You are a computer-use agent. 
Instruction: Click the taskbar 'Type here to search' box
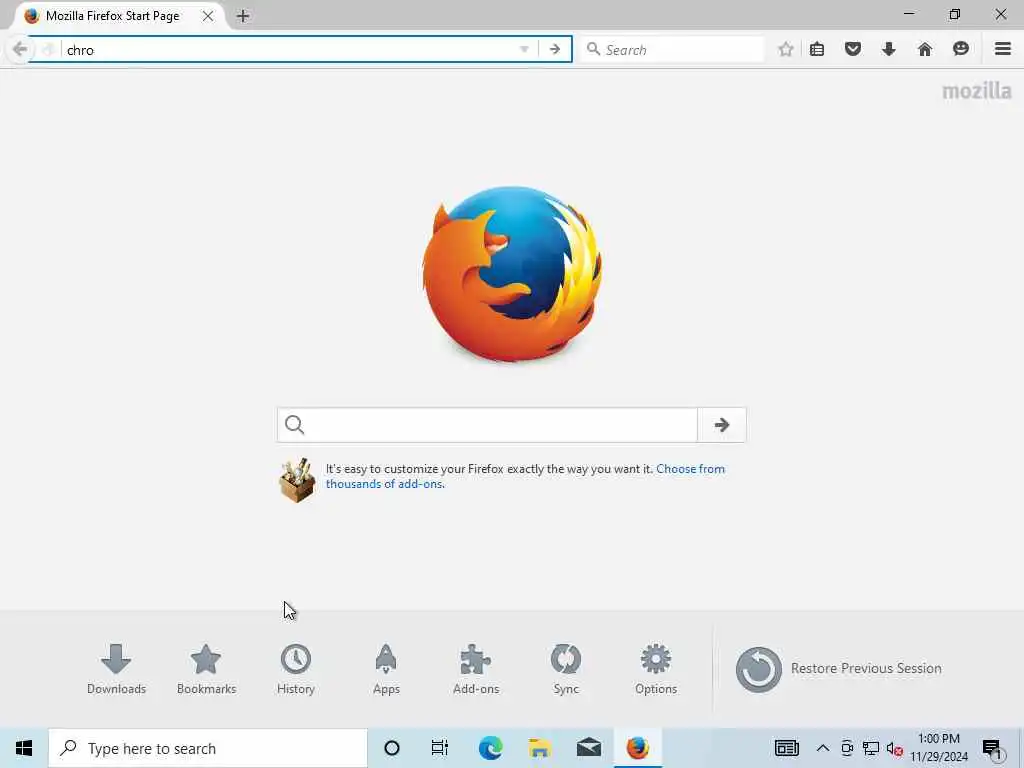(208, 748)
